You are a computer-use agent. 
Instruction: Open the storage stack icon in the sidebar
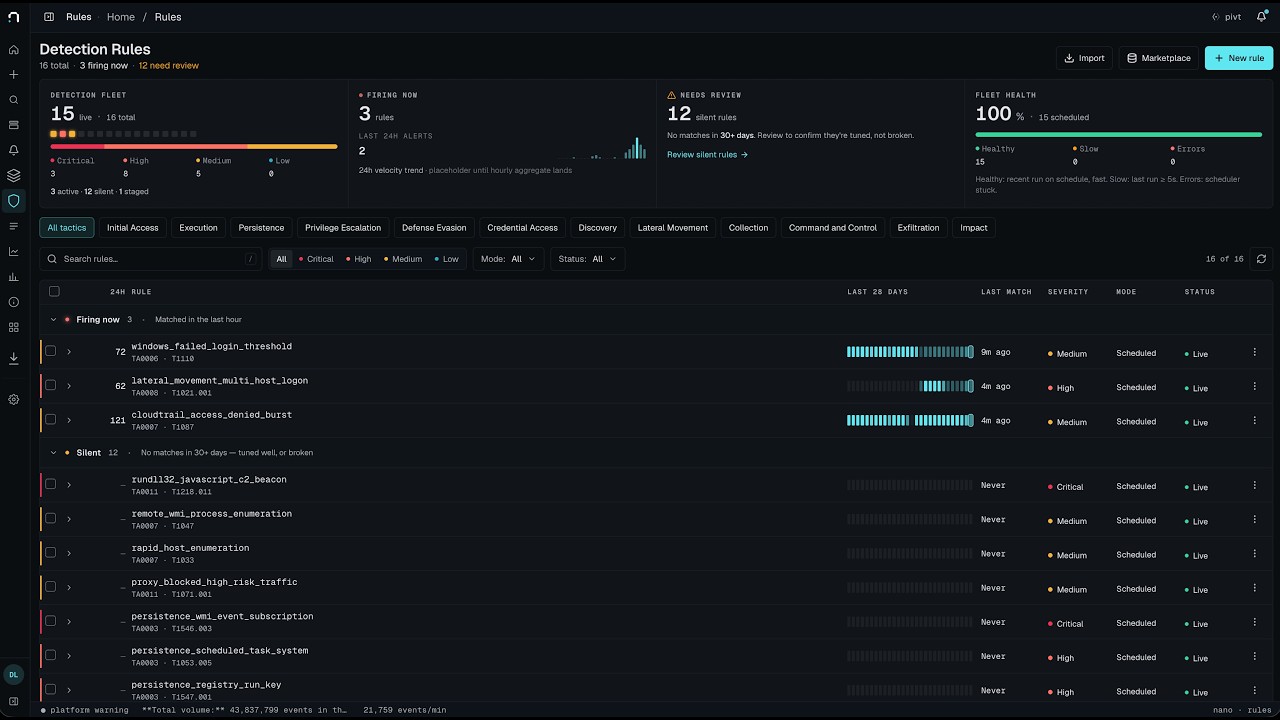[x=13, y=125]
